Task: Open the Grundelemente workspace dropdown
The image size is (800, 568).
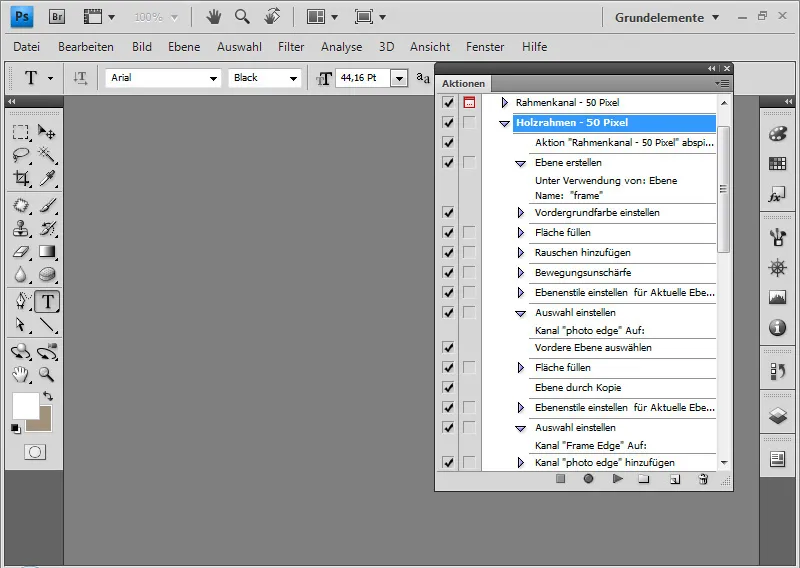Action: tap(666, 17)
